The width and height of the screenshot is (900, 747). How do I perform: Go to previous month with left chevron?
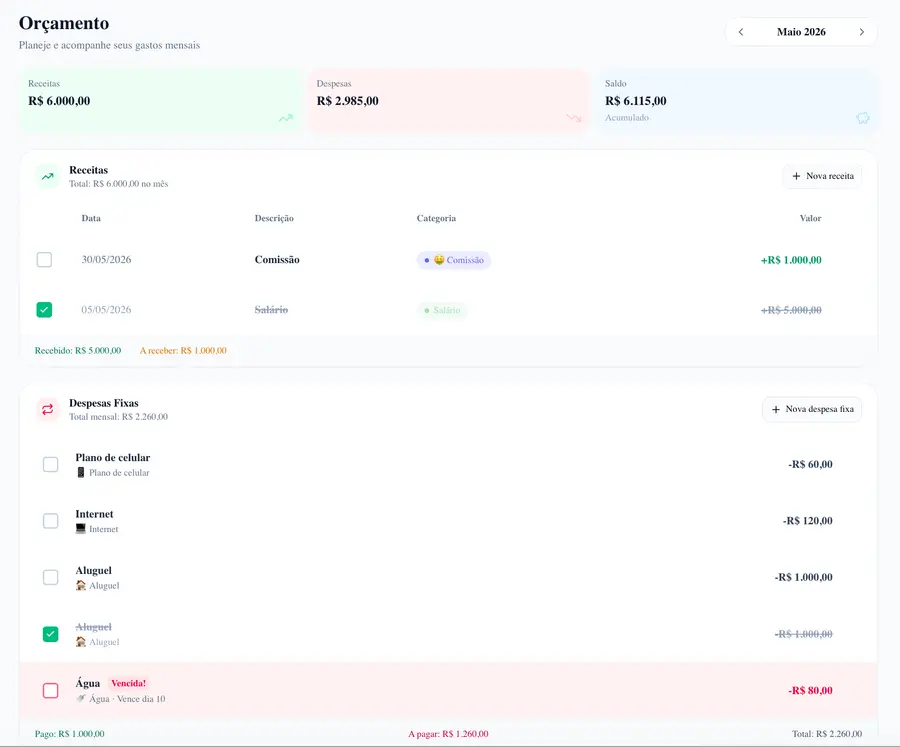click(x=741, y=32)
